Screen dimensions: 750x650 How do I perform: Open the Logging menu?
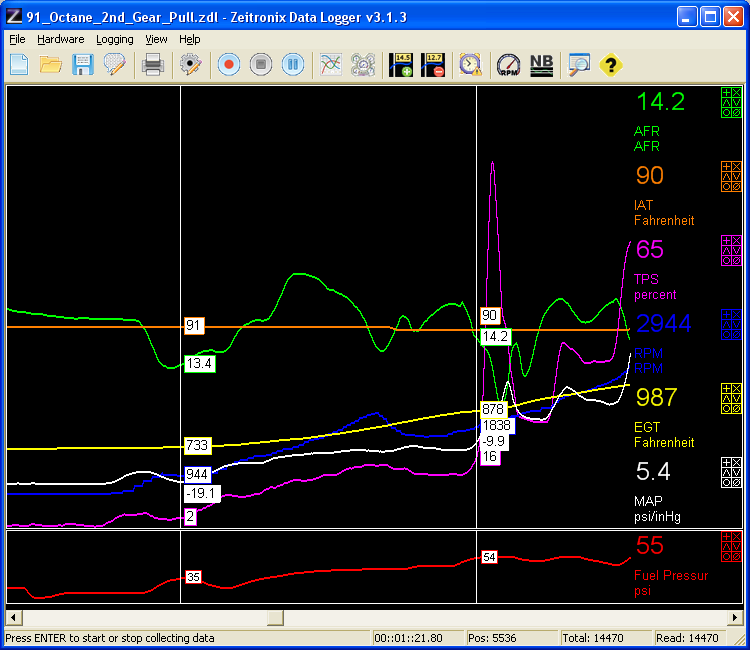click(115, 39)
